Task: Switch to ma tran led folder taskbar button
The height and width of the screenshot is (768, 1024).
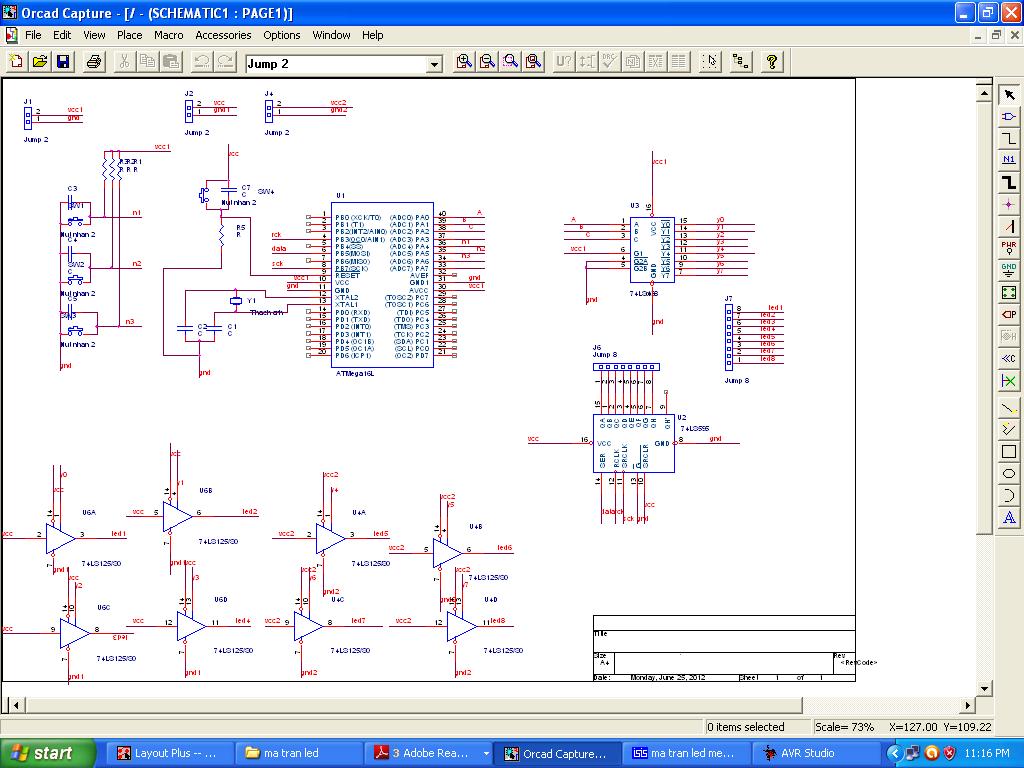Action: (297, 753)
